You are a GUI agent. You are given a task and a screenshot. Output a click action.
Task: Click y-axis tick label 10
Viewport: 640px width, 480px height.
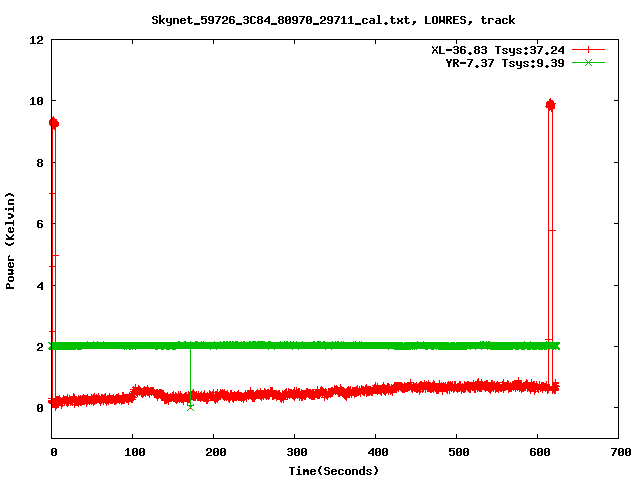(x=36, y=101)
